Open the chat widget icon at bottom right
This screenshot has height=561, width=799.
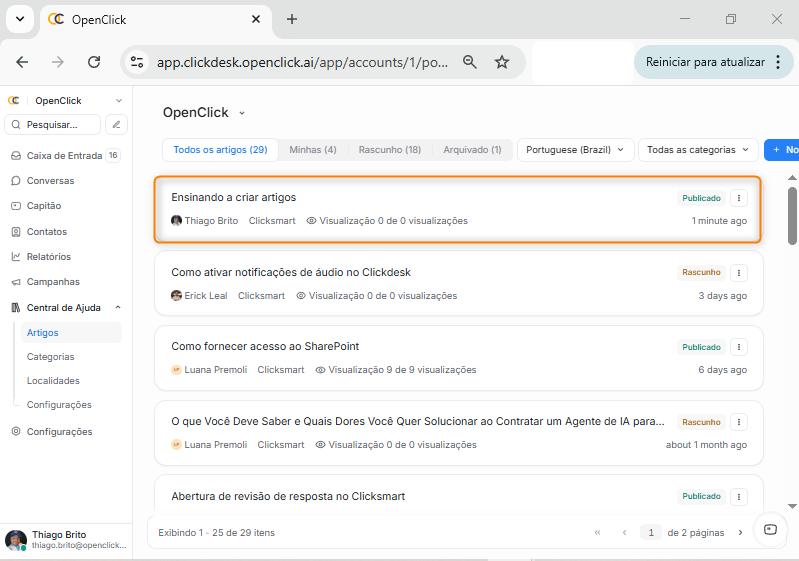click(769, 530)
